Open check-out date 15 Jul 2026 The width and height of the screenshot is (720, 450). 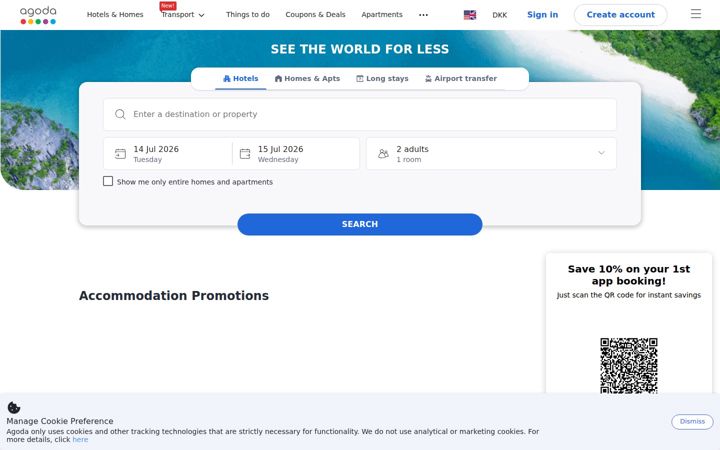(296, 154)
